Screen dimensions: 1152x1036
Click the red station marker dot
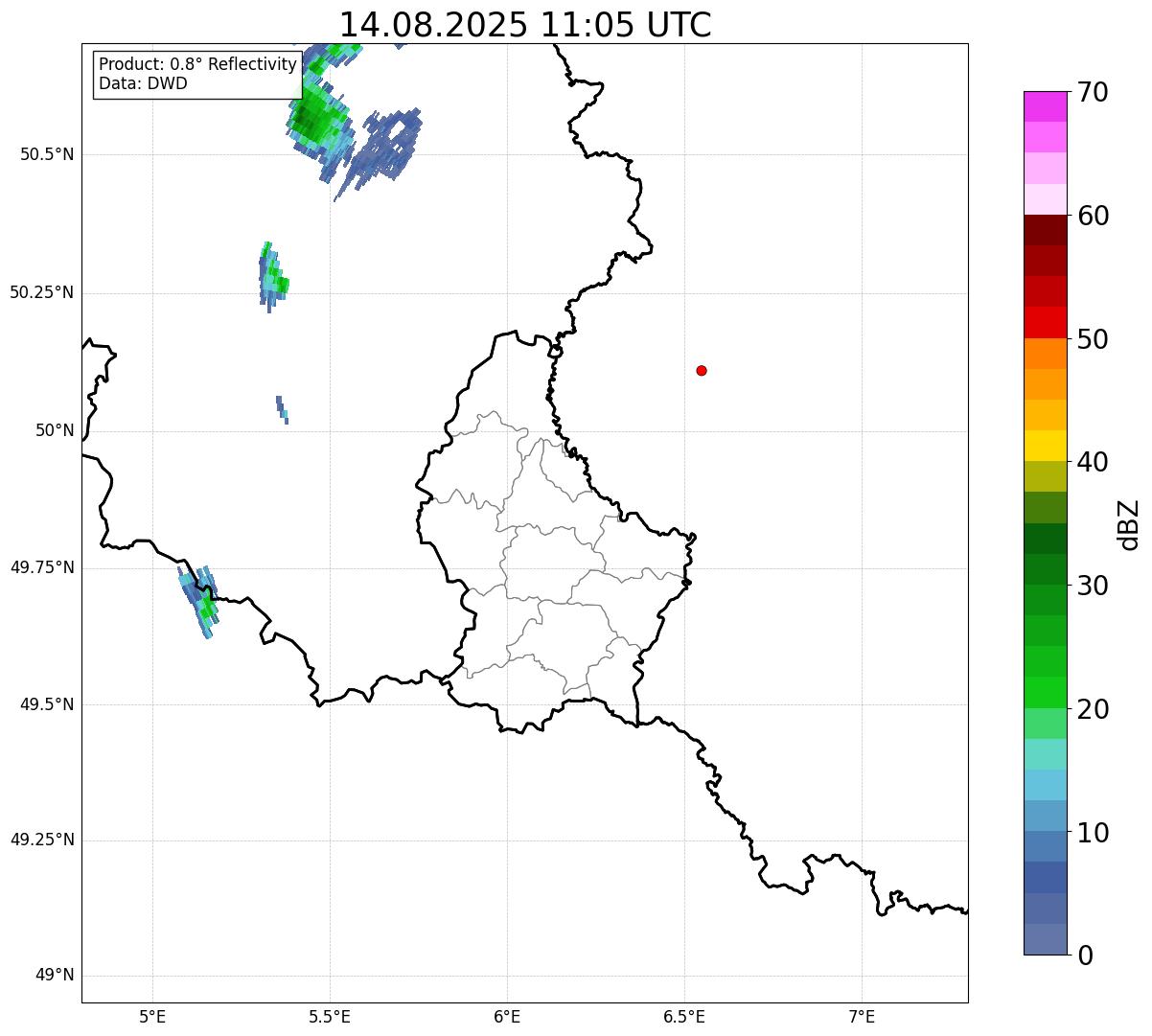(702, 370)
